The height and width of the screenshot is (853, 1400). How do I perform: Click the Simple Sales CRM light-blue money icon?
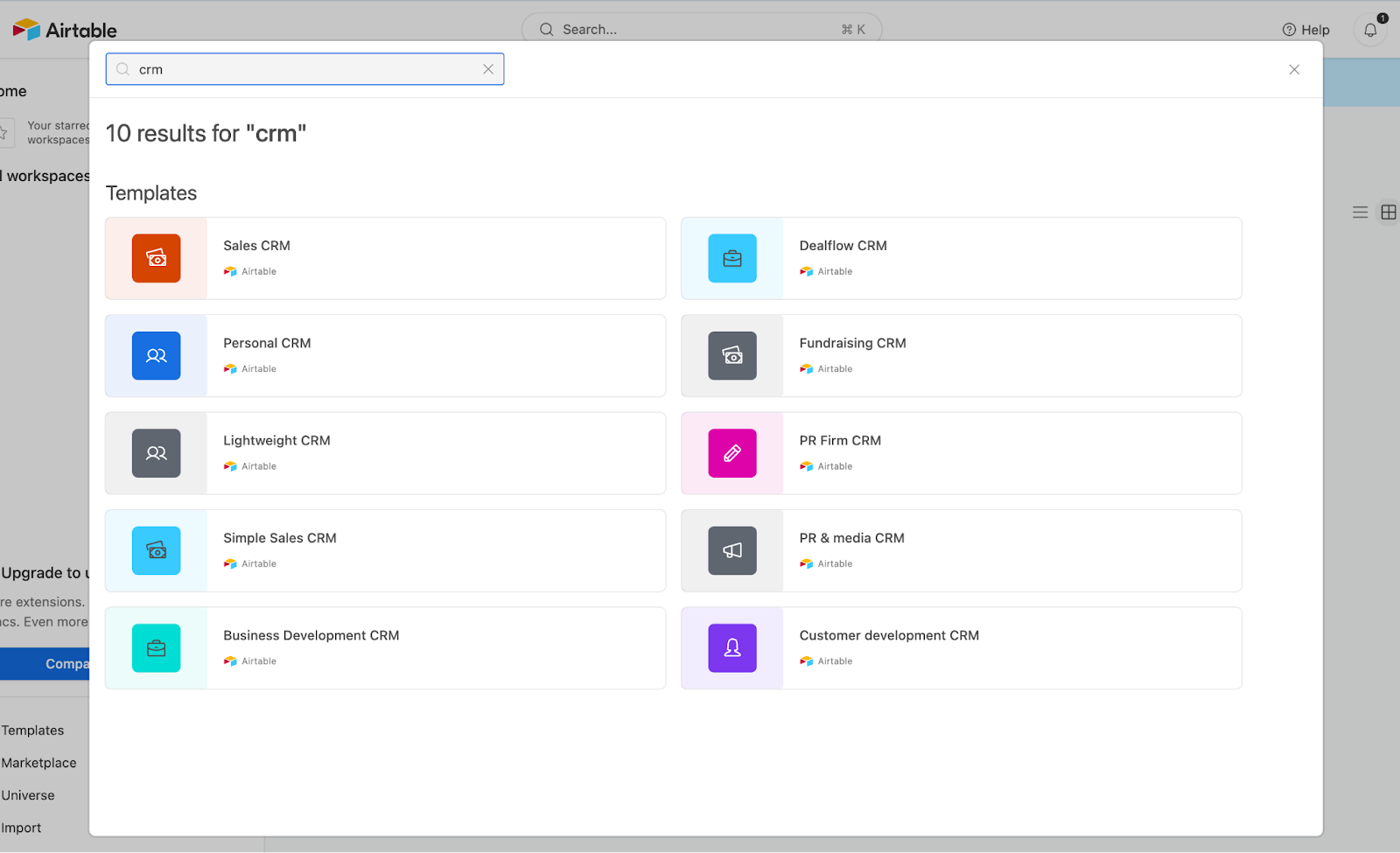(156, 550)
